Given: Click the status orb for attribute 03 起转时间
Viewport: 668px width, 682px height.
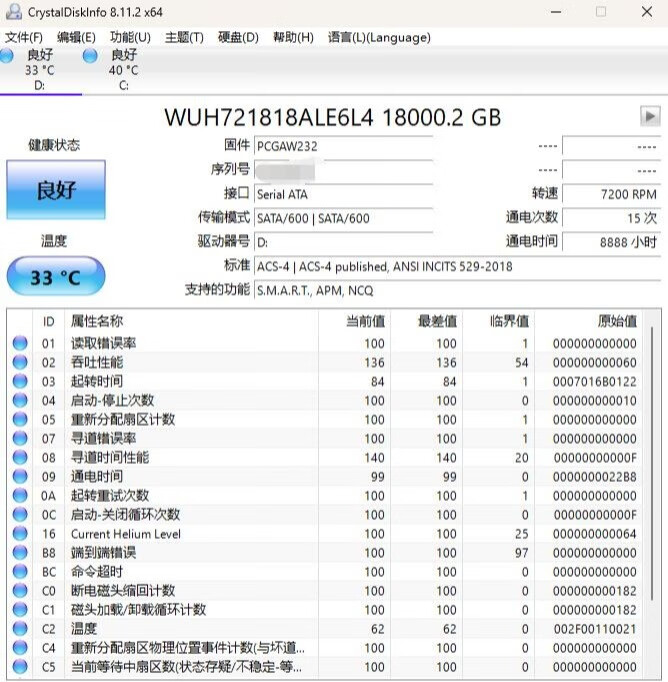Looking at the screenshot, I should 20,381.
